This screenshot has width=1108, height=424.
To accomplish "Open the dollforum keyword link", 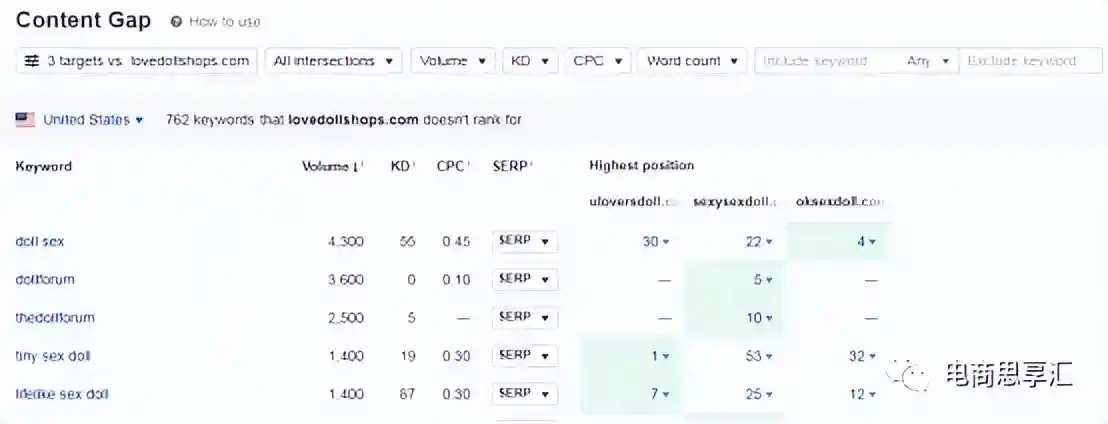I will [45, 280].
